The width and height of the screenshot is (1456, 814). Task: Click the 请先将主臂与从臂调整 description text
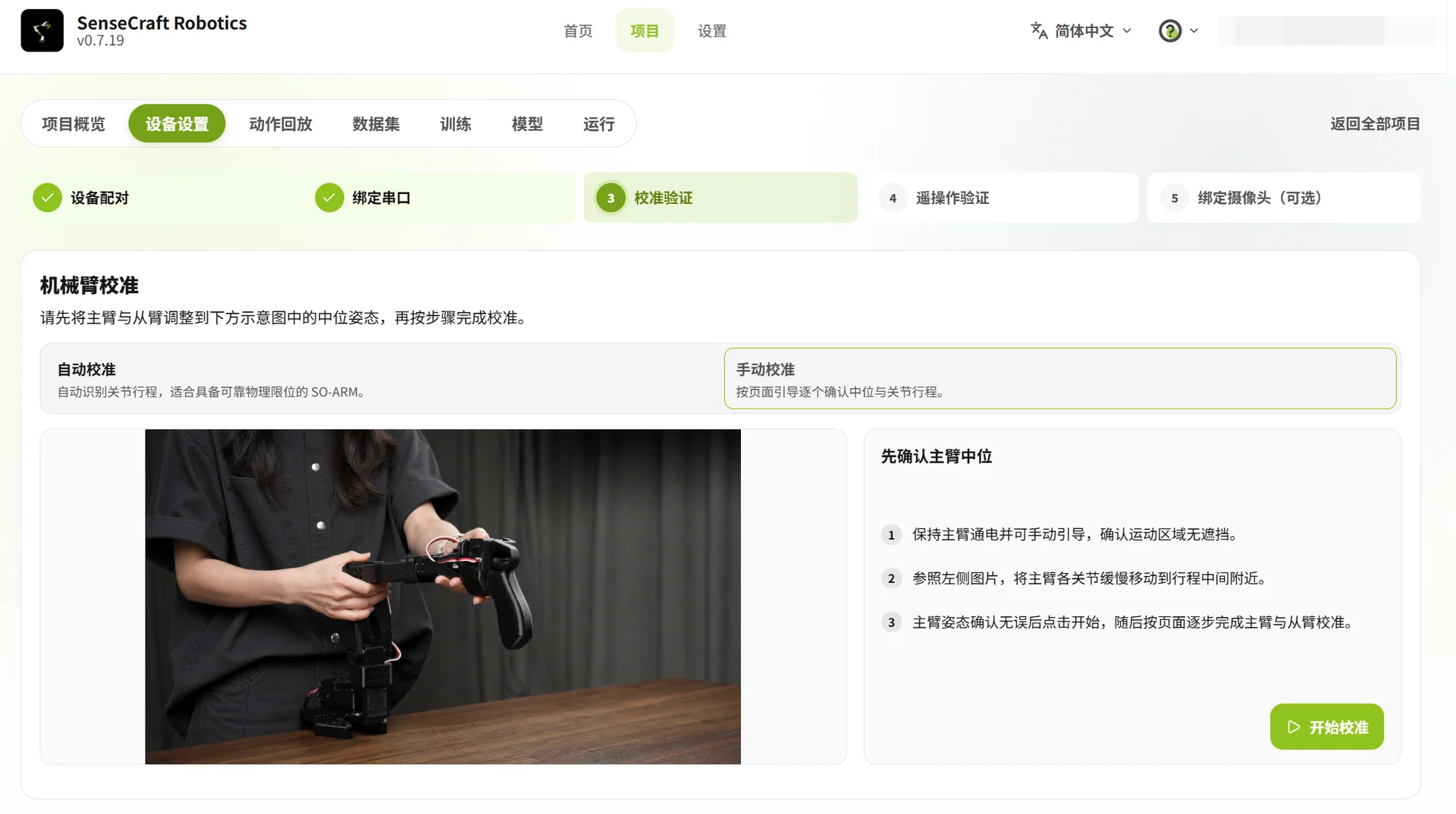[286, 318]
